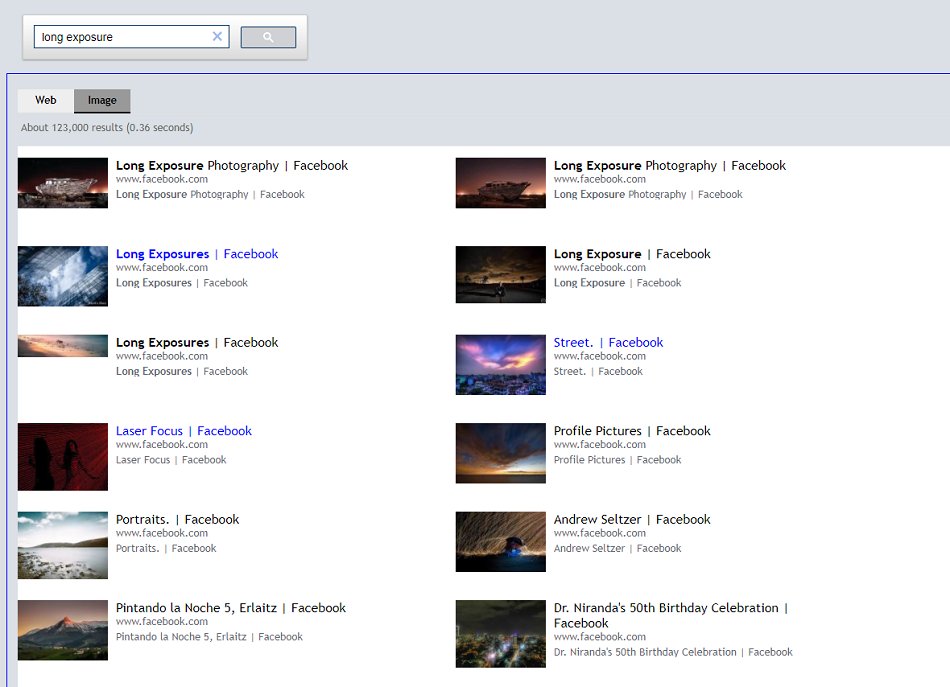Viewport: 950px width, 687px height.
Task: Click gray 'Portraits. | Facebook' snippet
Action: (166, 548)
